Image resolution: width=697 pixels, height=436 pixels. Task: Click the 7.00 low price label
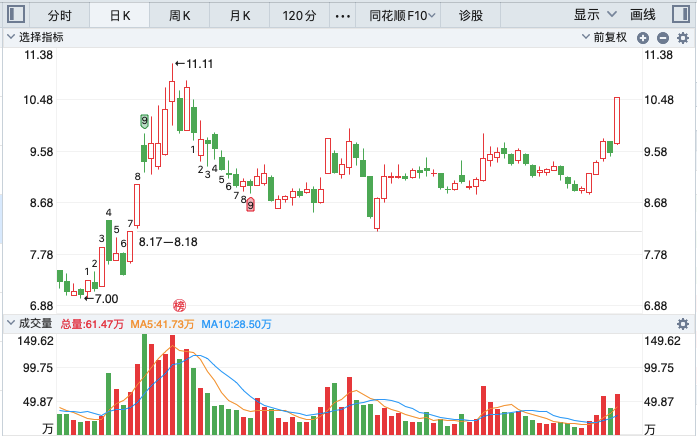(101, 299)
